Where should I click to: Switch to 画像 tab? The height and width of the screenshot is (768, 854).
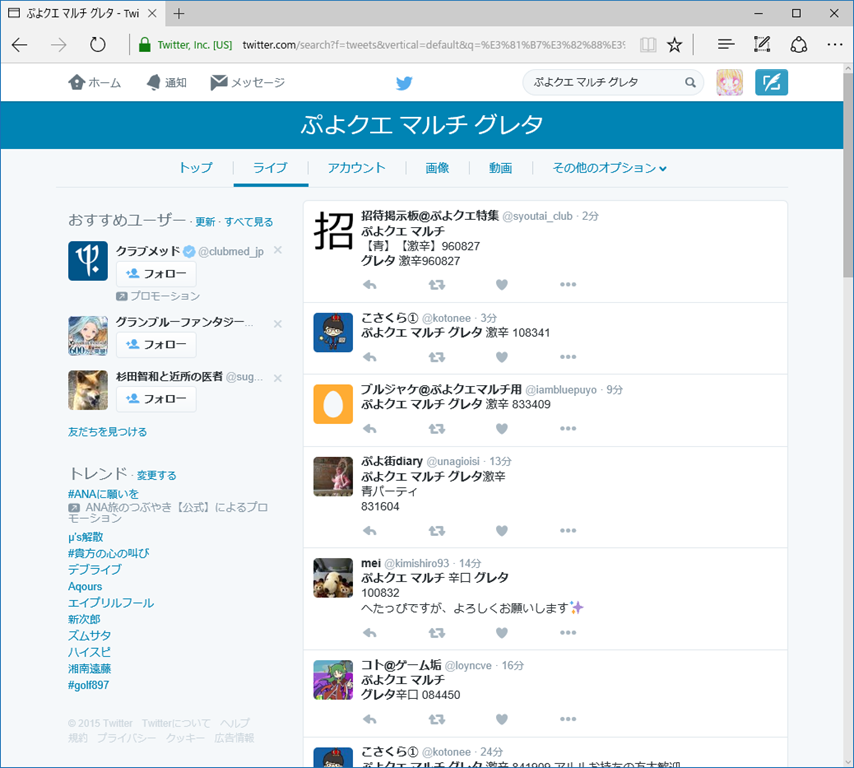coord(437,168)
